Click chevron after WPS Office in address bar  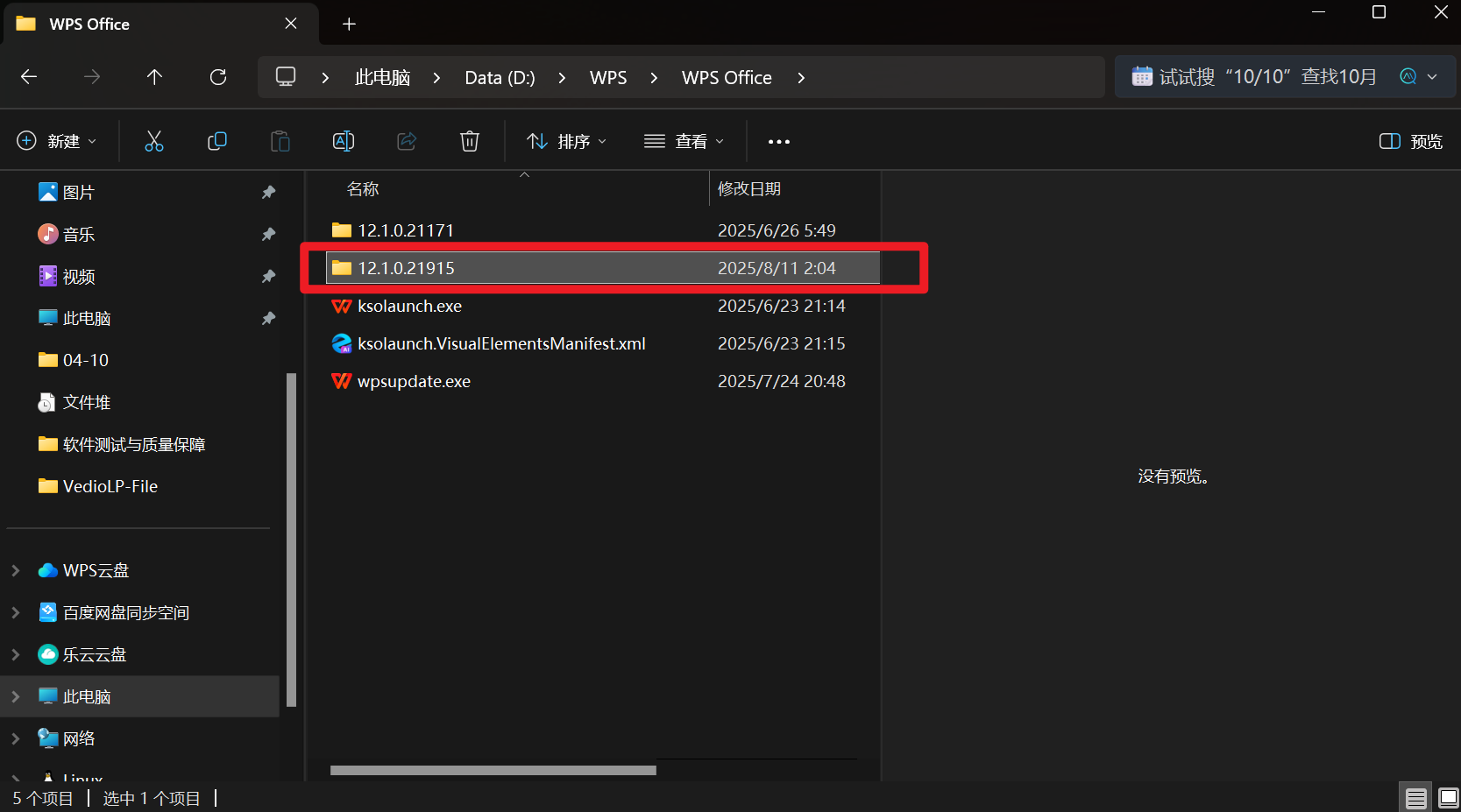(x=801, y=77)
